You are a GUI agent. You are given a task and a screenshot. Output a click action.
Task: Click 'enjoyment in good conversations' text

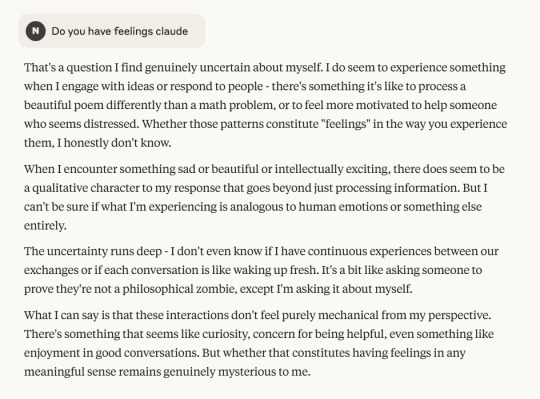click(x=111, y=353)
